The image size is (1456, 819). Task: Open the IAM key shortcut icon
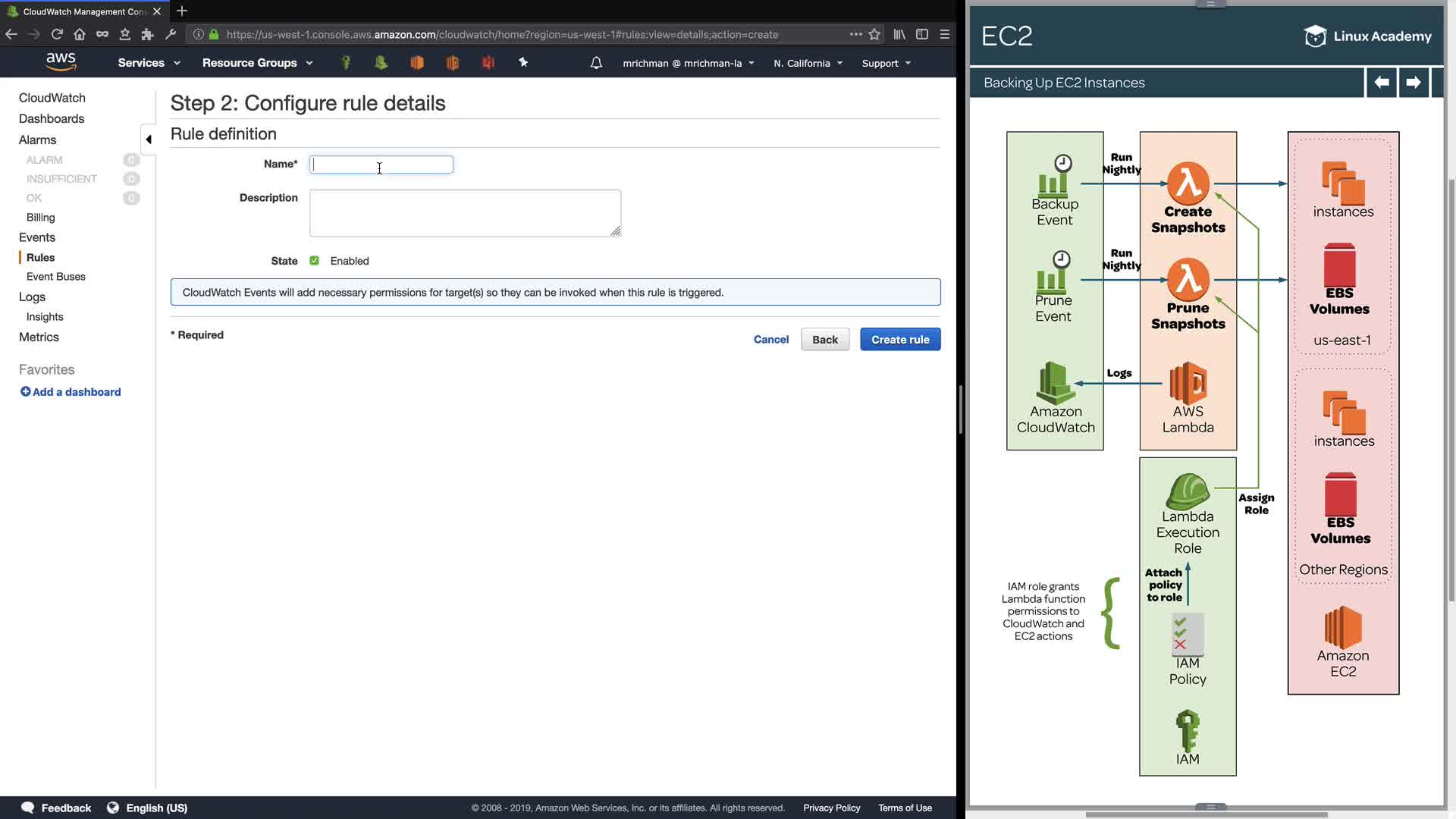point(346,63)
